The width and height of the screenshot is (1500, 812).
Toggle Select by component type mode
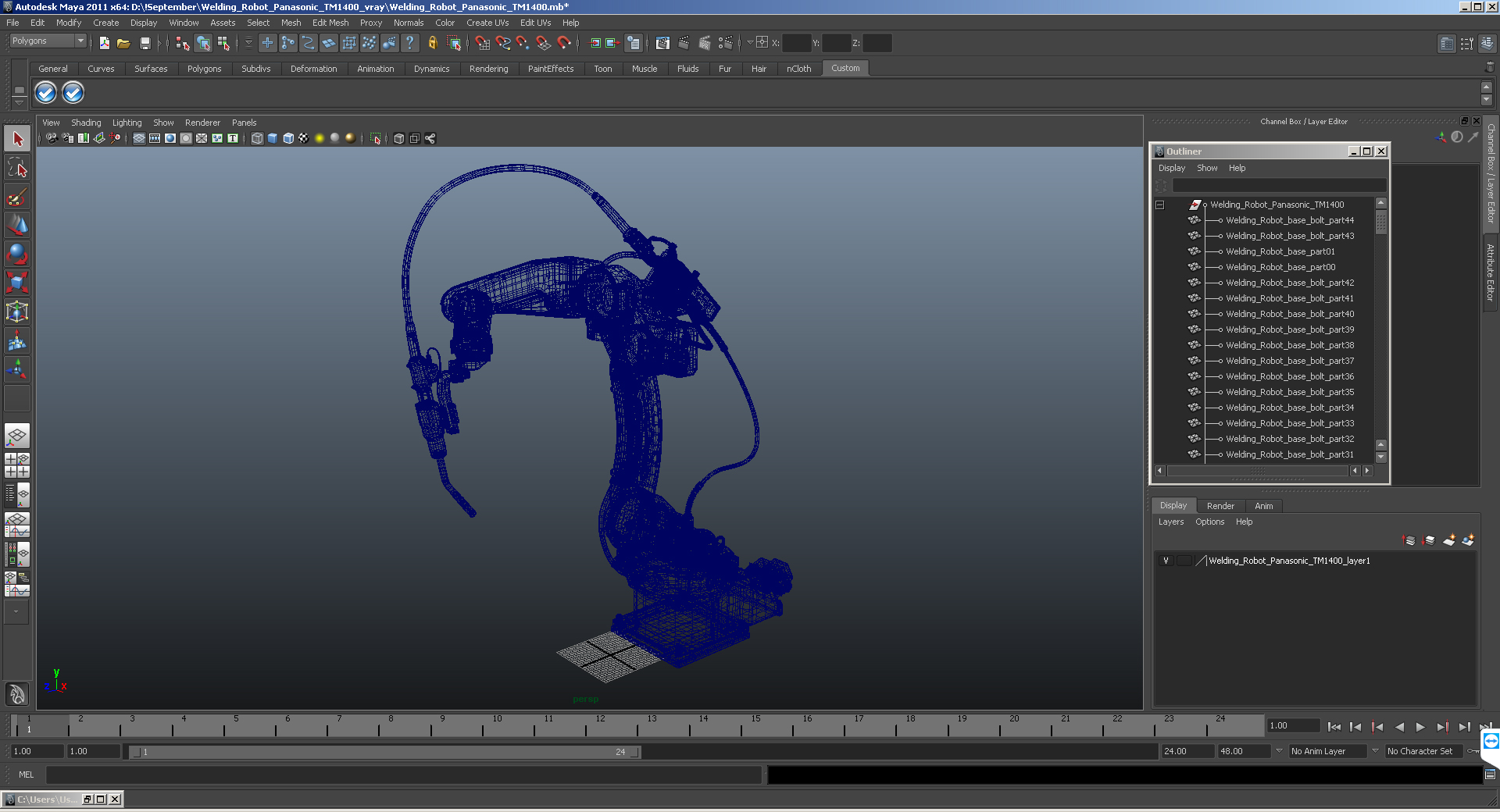223,43
